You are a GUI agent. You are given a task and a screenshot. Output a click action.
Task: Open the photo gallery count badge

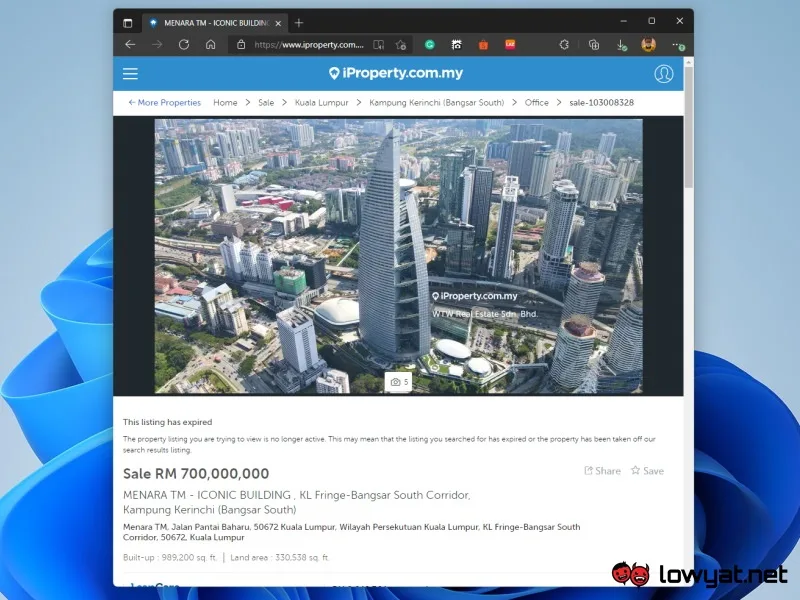click(398, 382)
